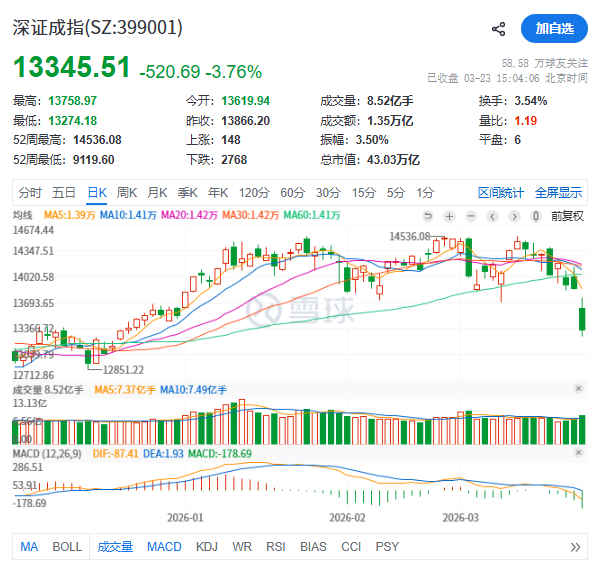This screenshot has height=569, width=605.
Task: Switch to 五日 chart tab
Action: click(64, 192)
